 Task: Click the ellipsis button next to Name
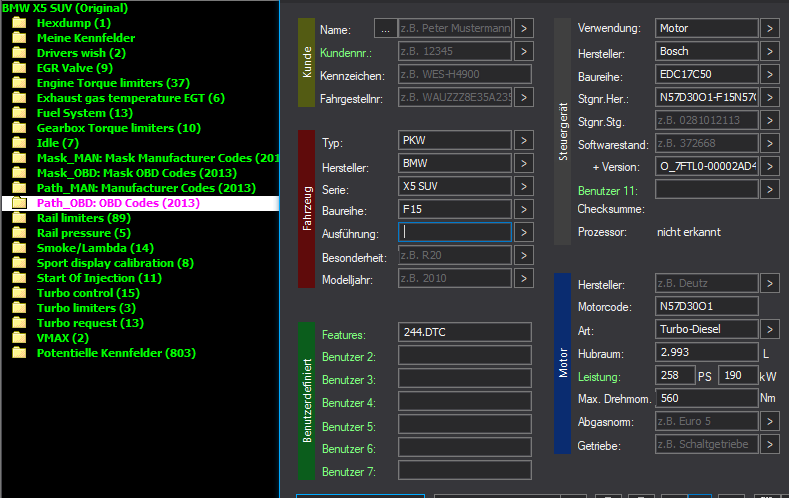[385, 29]
